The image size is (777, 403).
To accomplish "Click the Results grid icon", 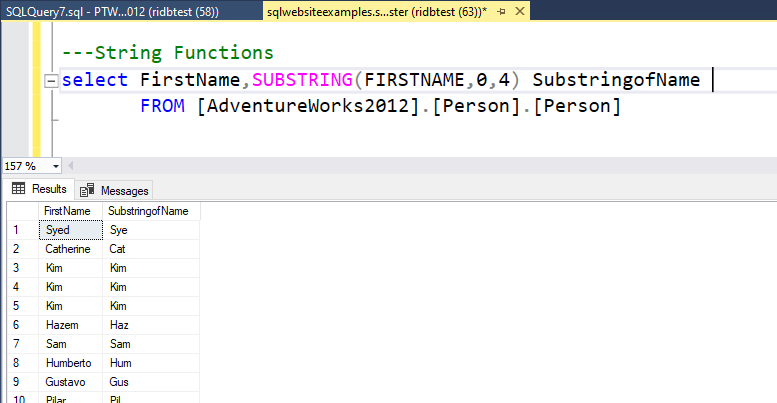I will [18, 188].
